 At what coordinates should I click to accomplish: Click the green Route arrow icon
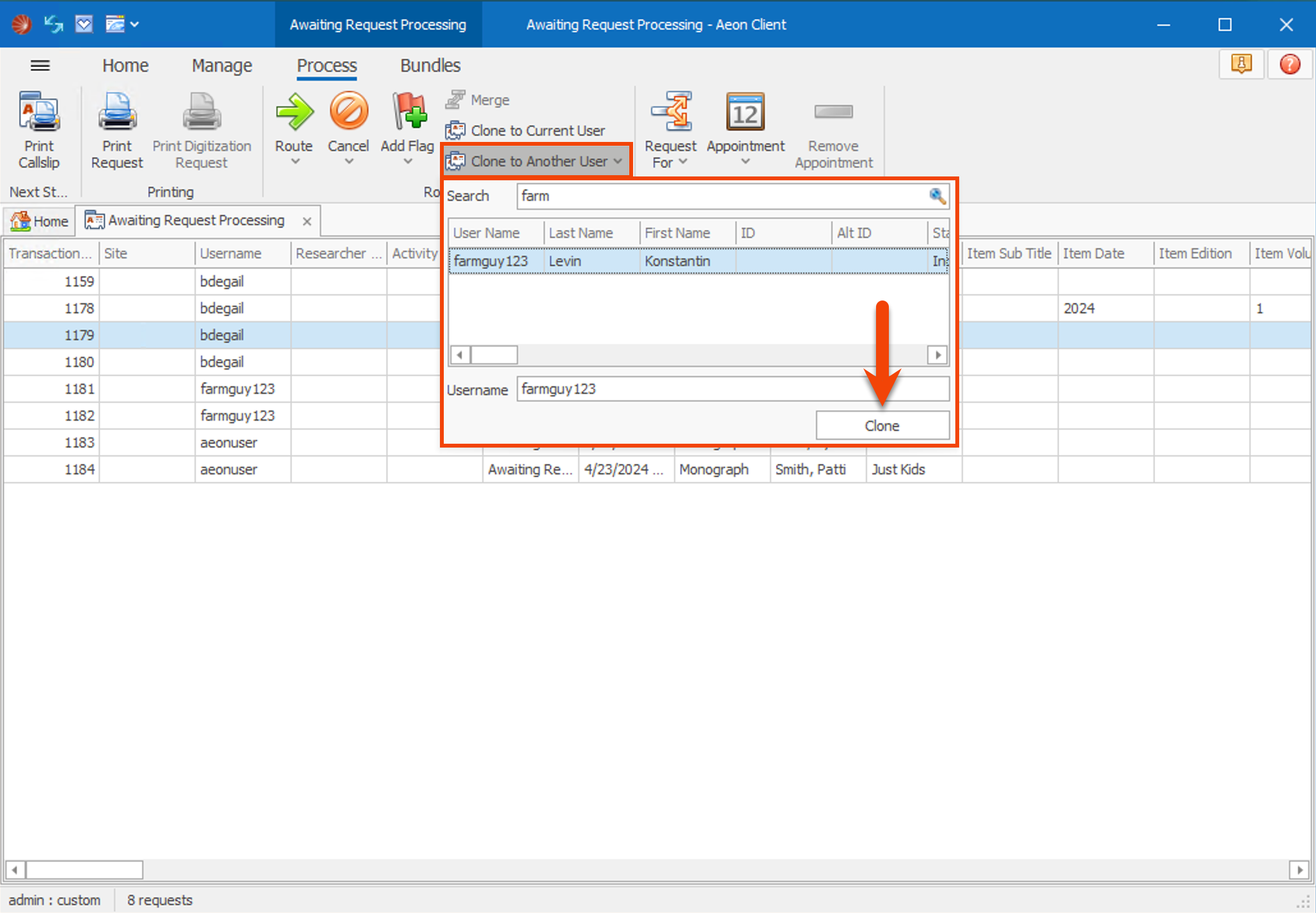point(294,112)
